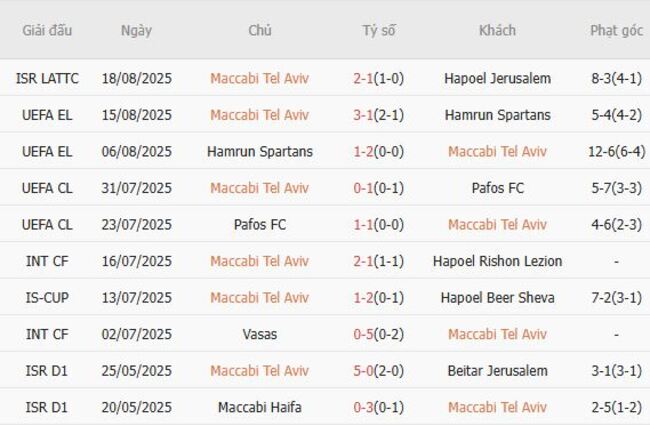Click Hapoel Rishon Lezion team link
650x426 pixels.
coord(497,261)
